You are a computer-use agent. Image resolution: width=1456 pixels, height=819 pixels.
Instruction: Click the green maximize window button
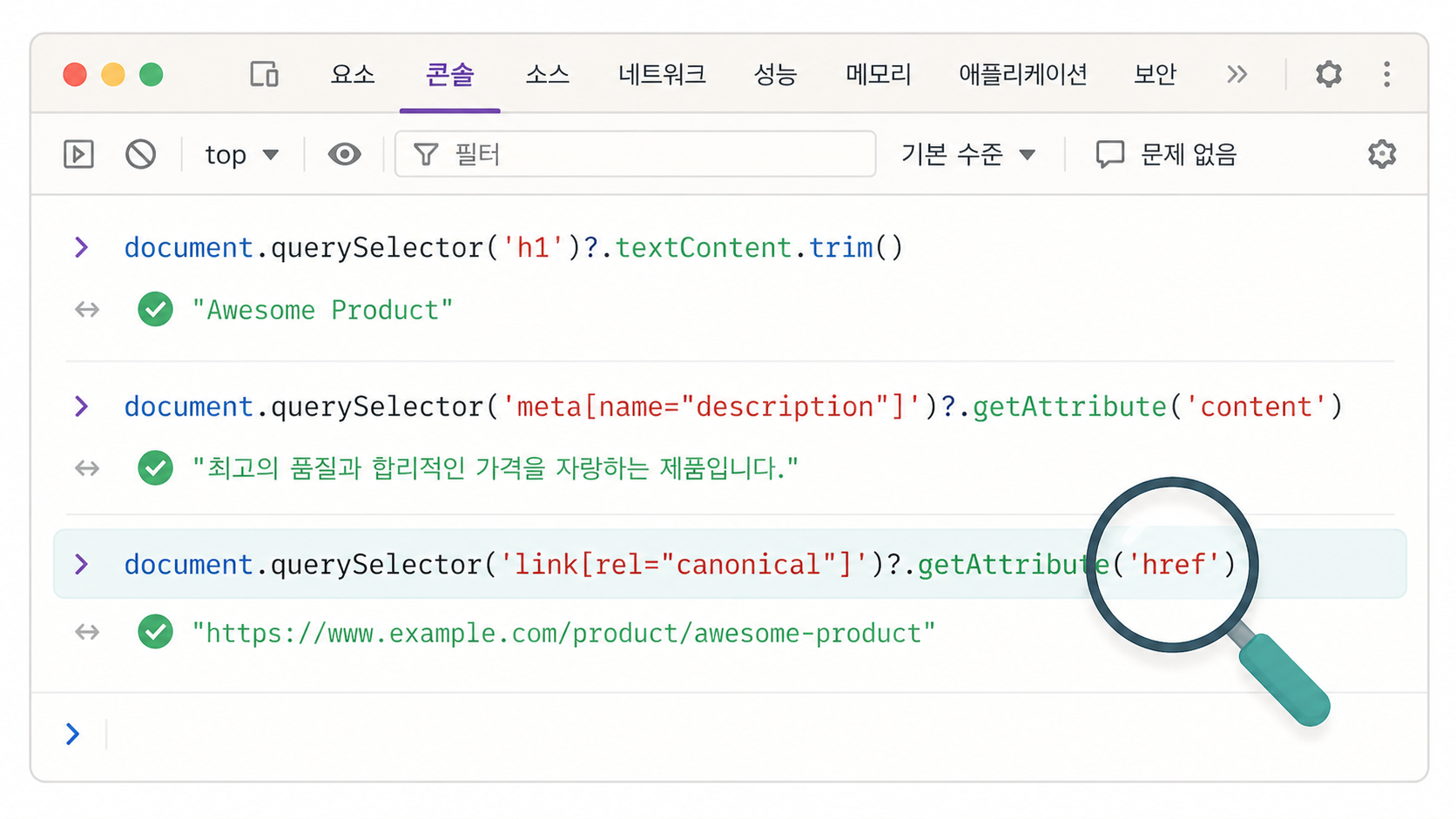click(152, 75)
